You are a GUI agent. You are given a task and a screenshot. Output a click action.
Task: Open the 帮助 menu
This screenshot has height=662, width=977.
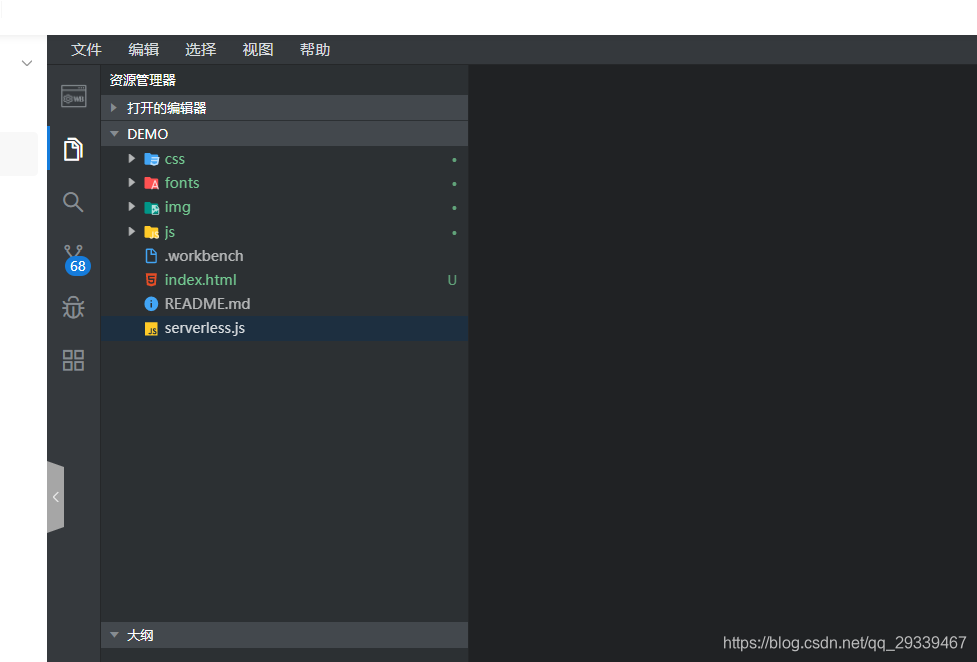tap(315, 50)
